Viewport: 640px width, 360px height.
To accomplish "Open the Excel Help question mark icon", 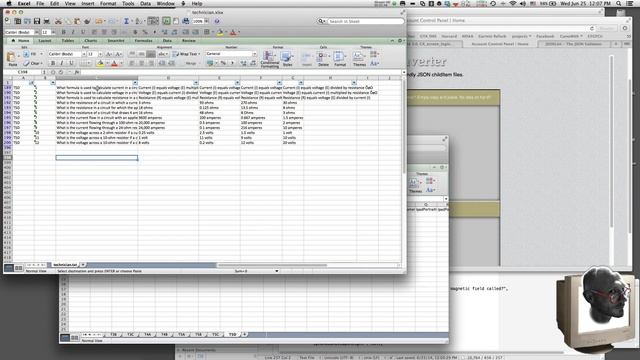I will [x=217, y=21].
